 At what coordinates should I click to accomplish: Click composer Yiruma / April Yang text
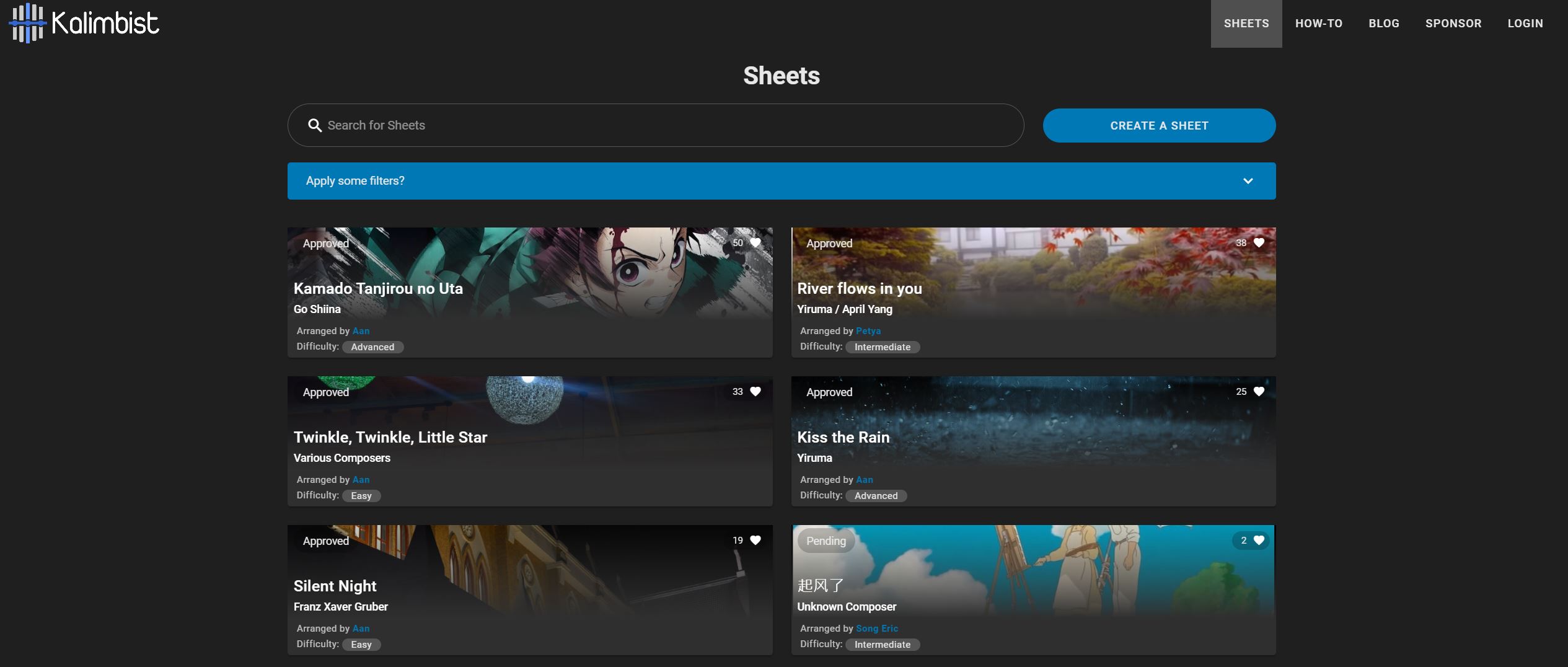845,309
